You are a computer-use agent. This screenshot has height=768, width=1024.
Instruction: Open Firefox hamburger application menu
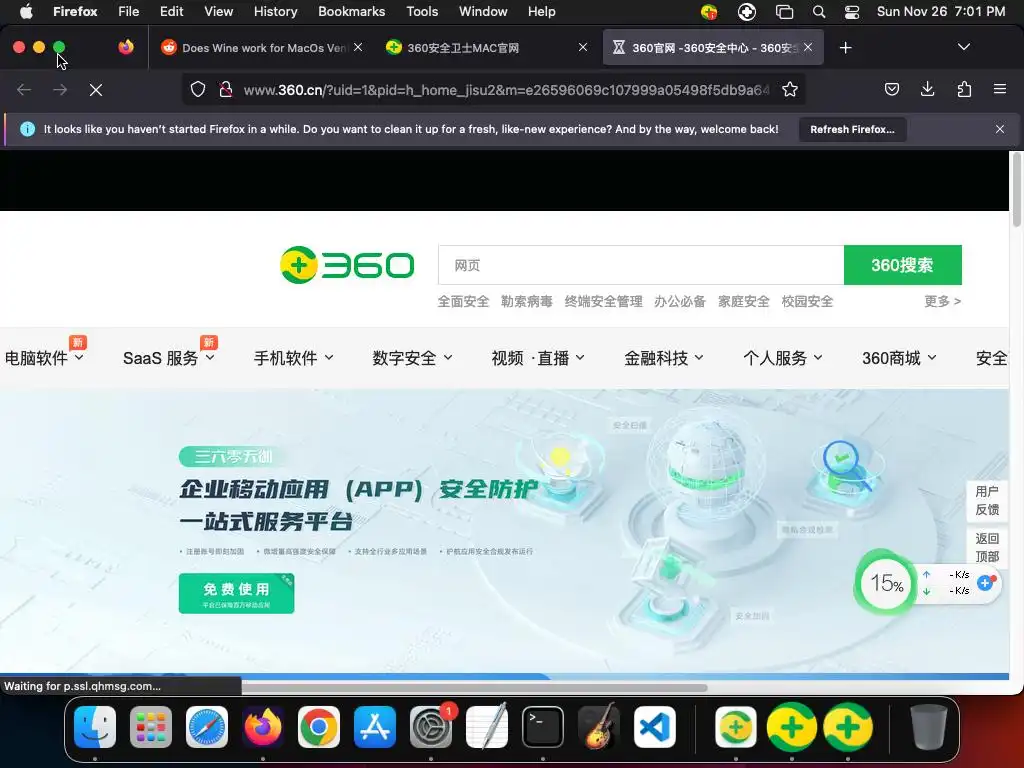pyautogui.click(x=999, y=89)
